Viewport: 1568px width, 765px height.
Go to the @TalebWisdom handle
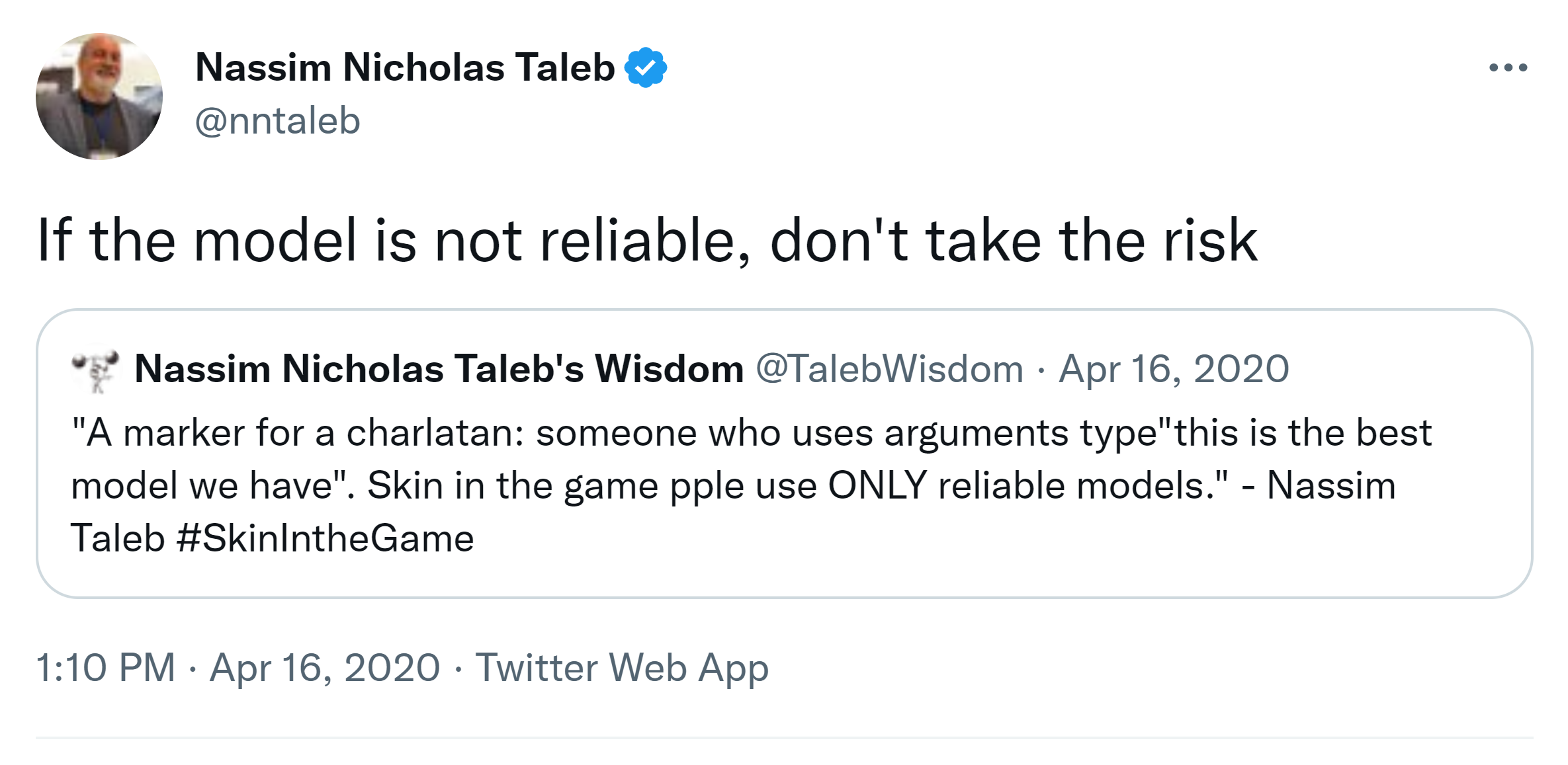coord(889,369)
